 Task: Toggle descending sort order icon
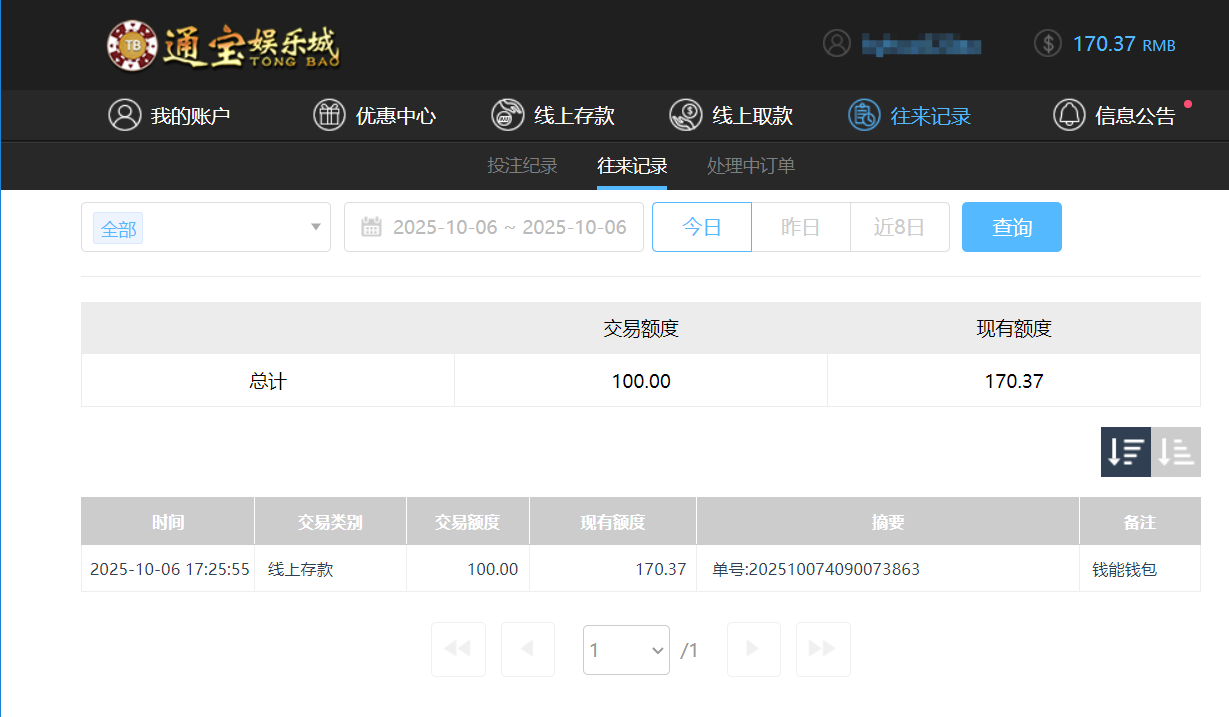1125,452
